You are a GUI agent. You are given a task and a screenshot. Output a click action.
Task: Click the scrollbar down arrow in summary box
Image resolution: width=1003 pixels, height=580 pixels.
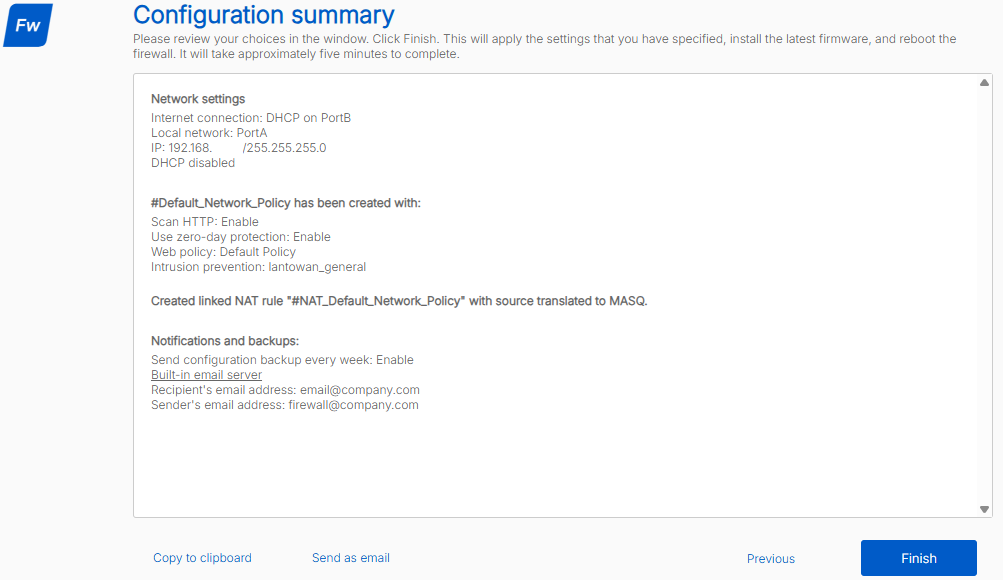tap(984, 509)
